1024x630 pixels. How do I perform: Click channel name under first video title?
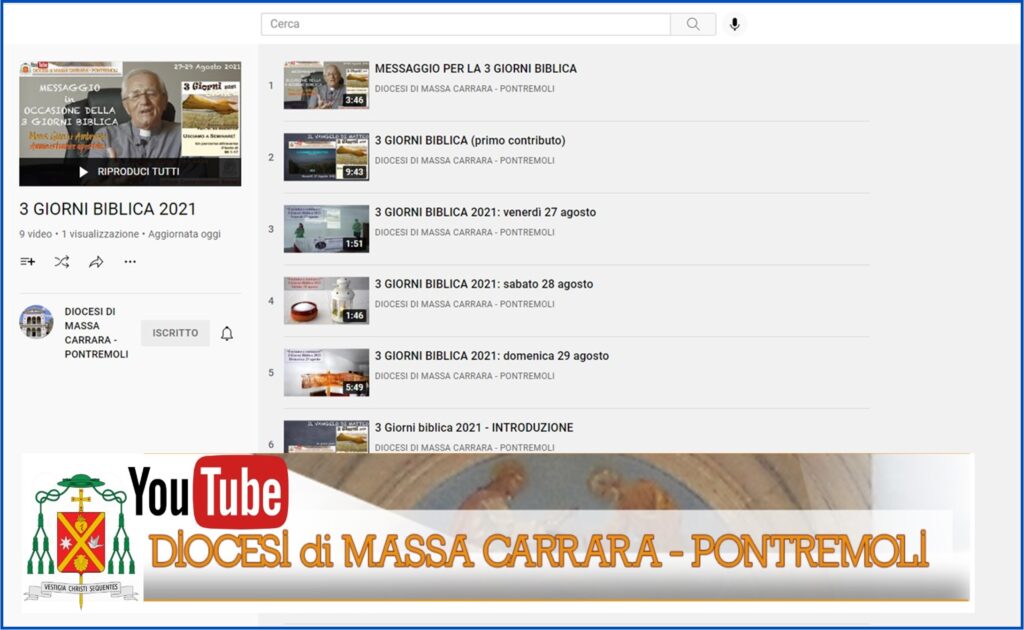[x=464, y=89]
